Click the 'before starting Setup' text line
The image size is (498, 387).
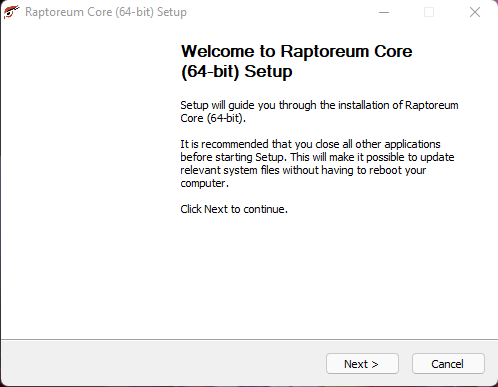317,157
